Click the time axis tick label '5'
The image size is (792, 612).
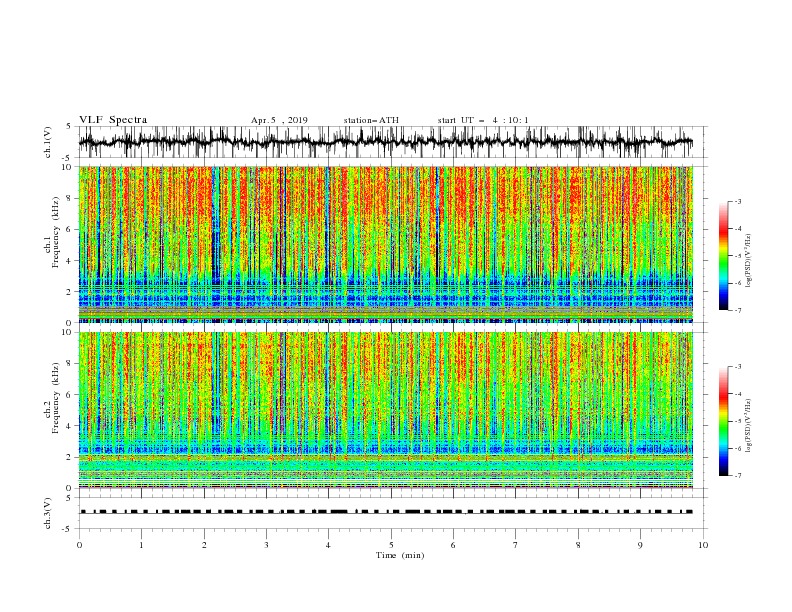coord(391,545)
